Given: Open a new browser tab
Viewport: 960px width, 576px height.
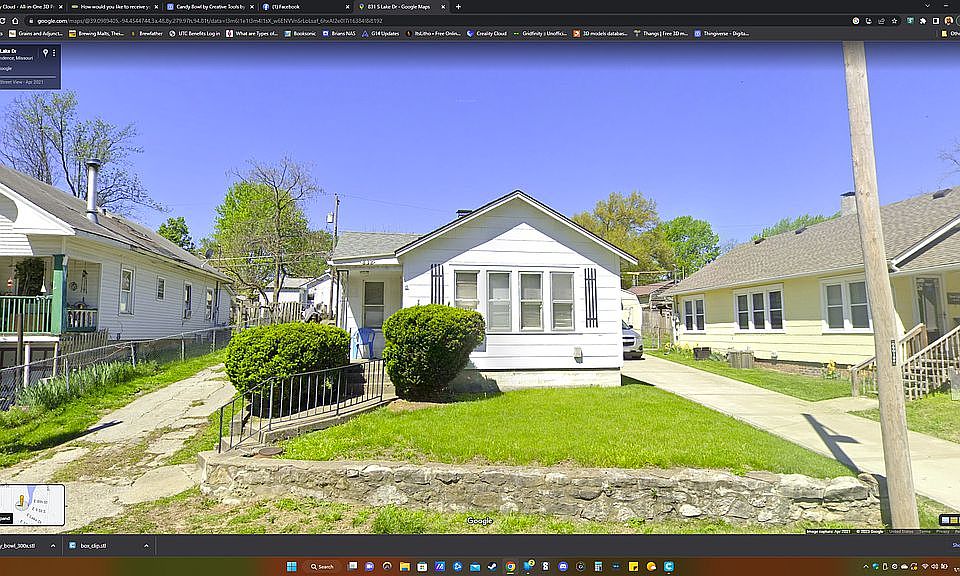Looking at the screenshot, I should click(458, 7).
